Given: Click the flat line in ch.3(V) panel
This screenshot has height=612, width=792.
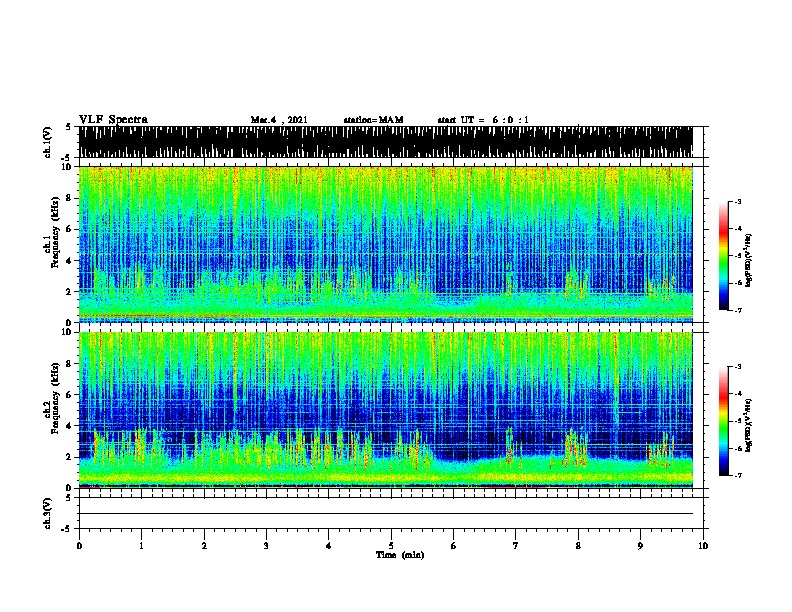Looking at the screenshot, I should click(385, 514).
